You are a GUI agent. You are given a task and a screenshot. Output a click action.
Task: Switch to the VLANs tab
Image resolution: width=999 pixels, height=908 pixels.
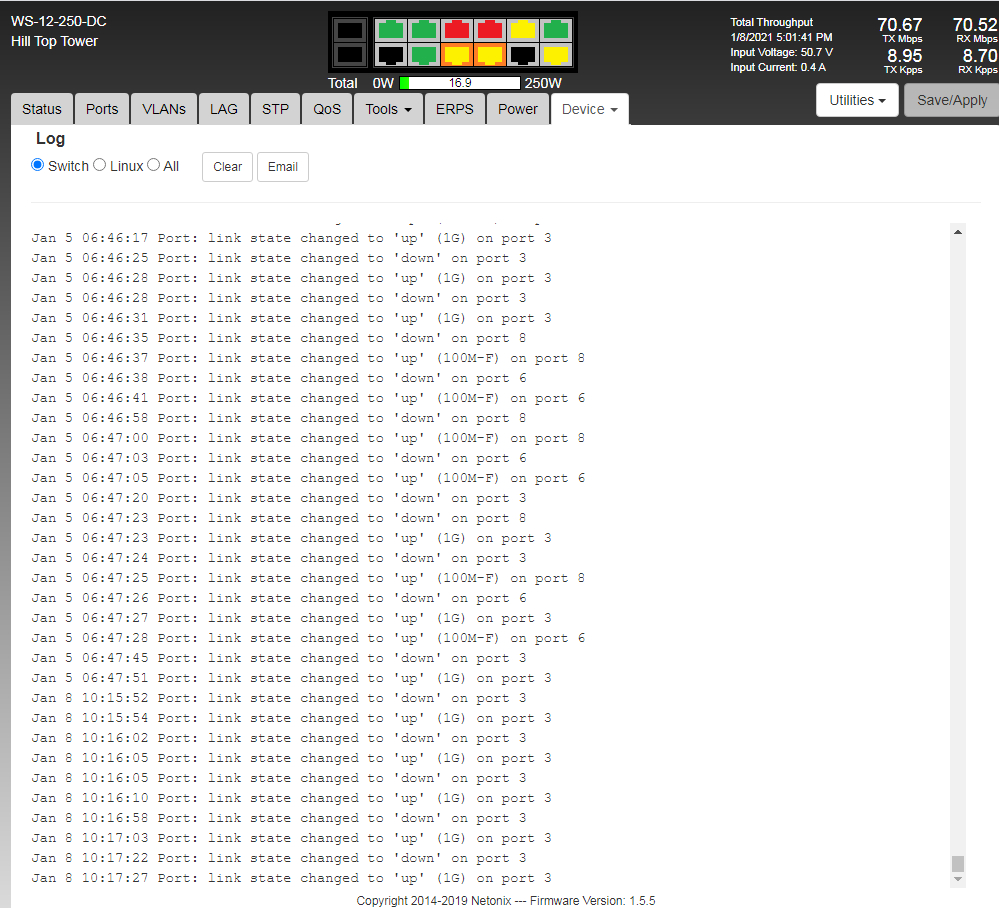point(164,109)
